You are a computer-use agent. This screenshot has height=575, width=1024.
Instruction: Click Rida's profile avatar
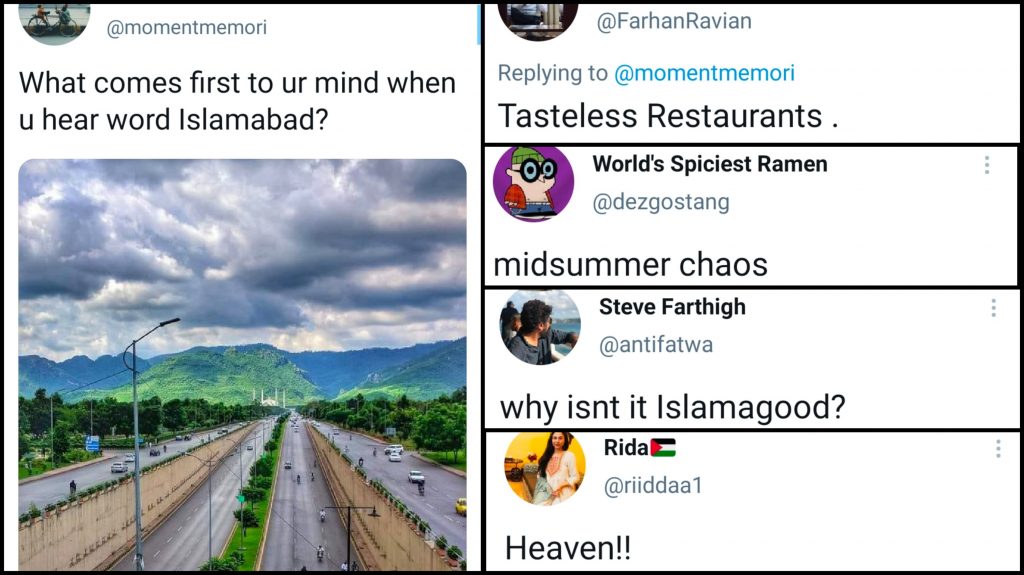pos(545,467)
